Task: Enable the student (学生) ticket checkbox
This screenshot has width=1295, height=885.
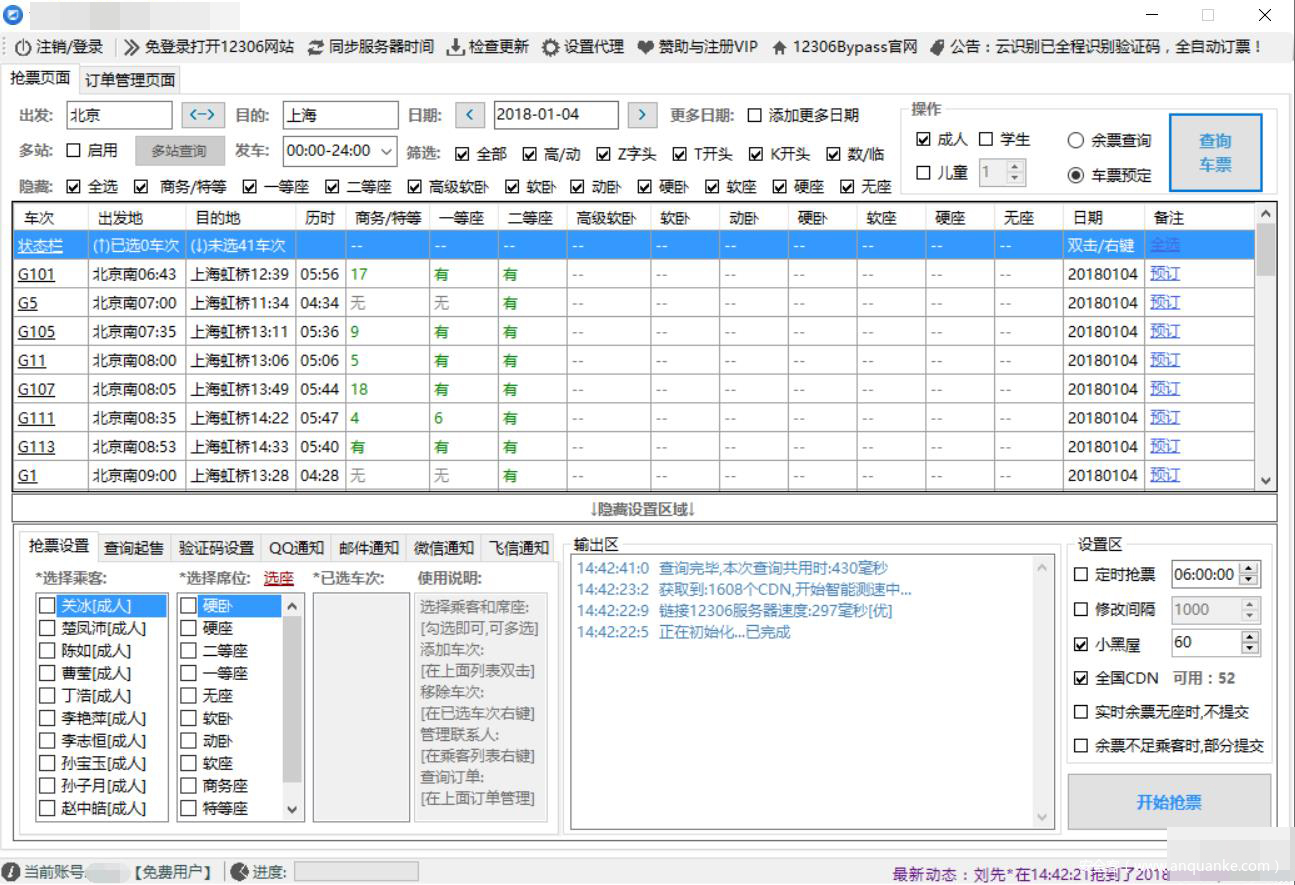Action: point(986,140)
